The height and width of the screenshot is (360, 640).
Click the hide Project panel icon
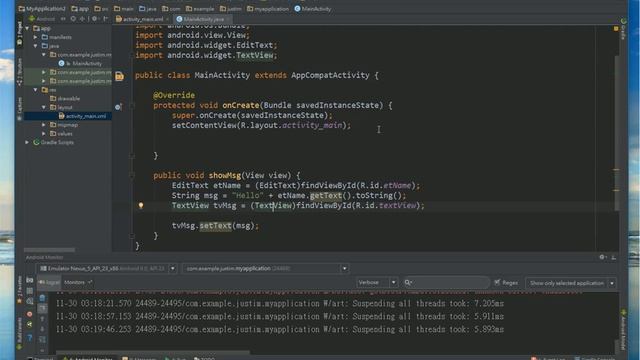106,19
